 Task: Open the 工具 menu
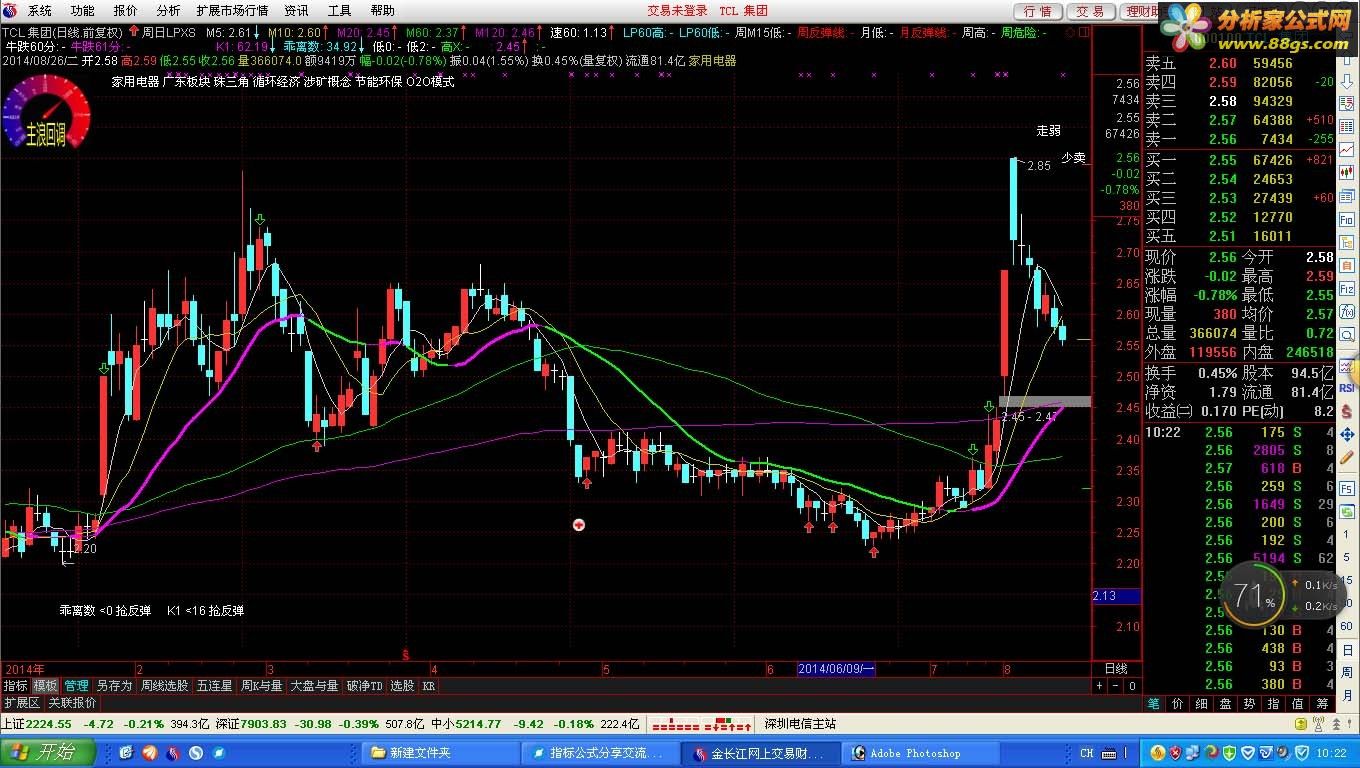tap(339, 11)
